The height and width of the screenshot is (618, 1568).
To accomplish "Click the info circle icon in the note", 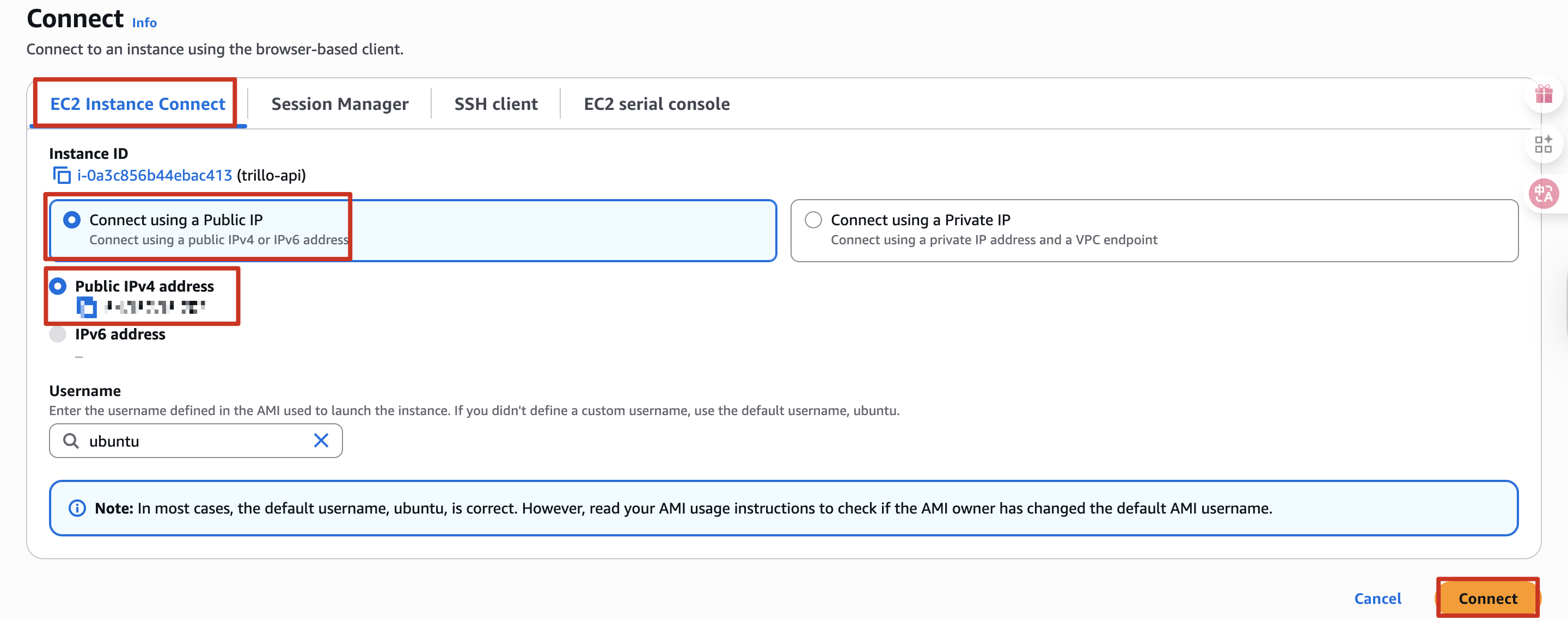I will tap(77, 508).
